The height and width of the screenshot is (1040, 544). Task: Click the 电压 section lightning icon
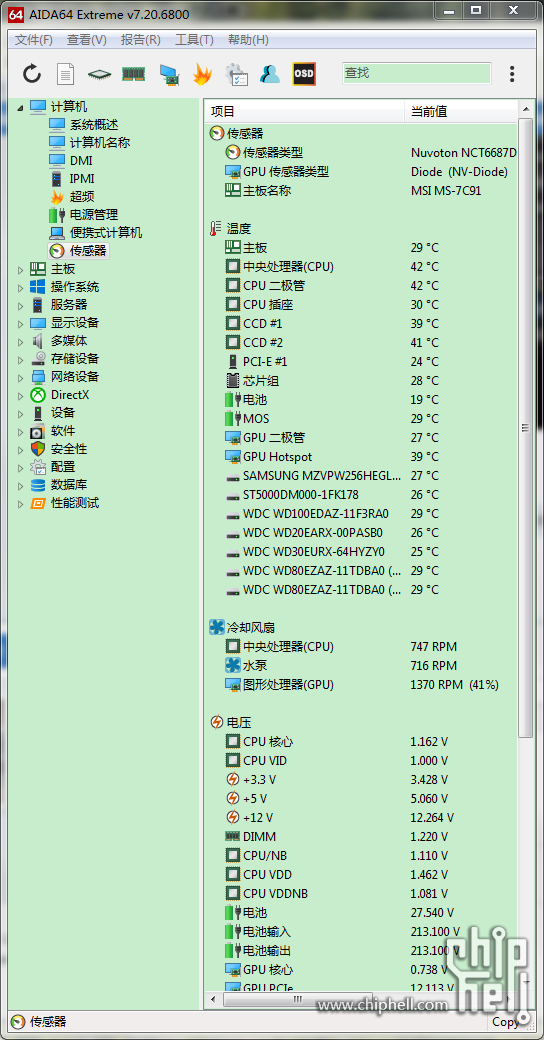216,722
